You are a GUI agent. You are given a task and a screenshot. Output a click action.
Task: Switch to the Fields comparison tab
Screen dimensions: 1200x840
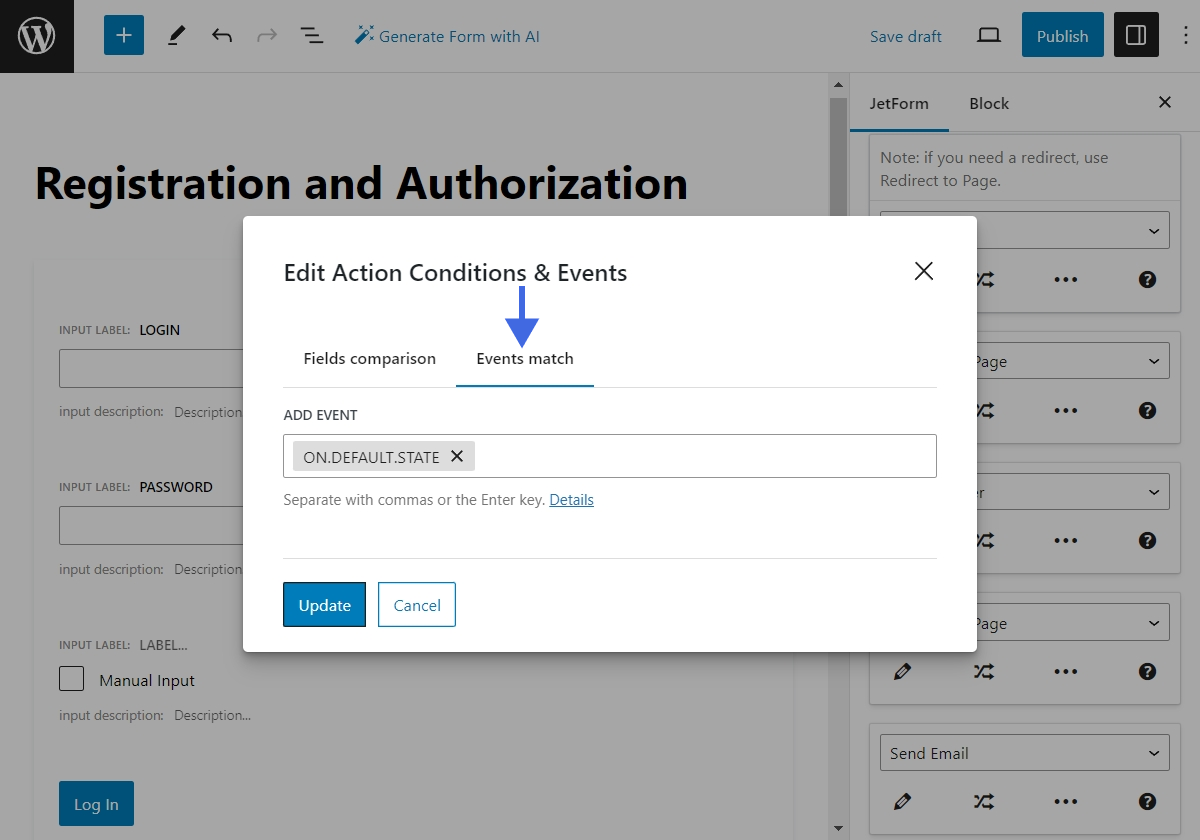click(x=369, y=358)
